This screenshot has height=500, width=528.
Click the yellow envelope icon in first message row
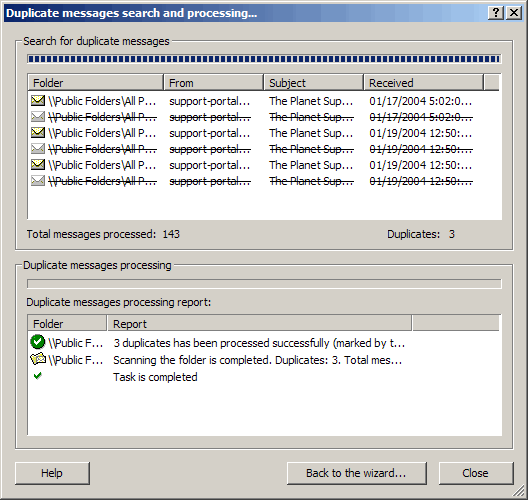coord(38,100)
